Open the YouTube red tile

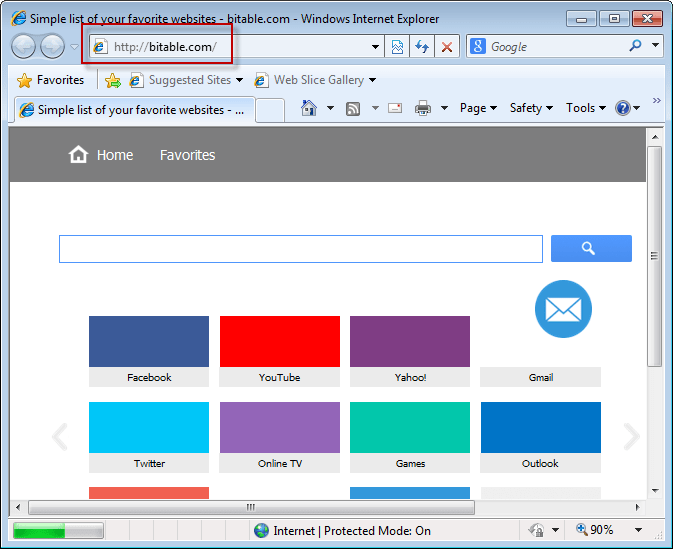(279, 351)
